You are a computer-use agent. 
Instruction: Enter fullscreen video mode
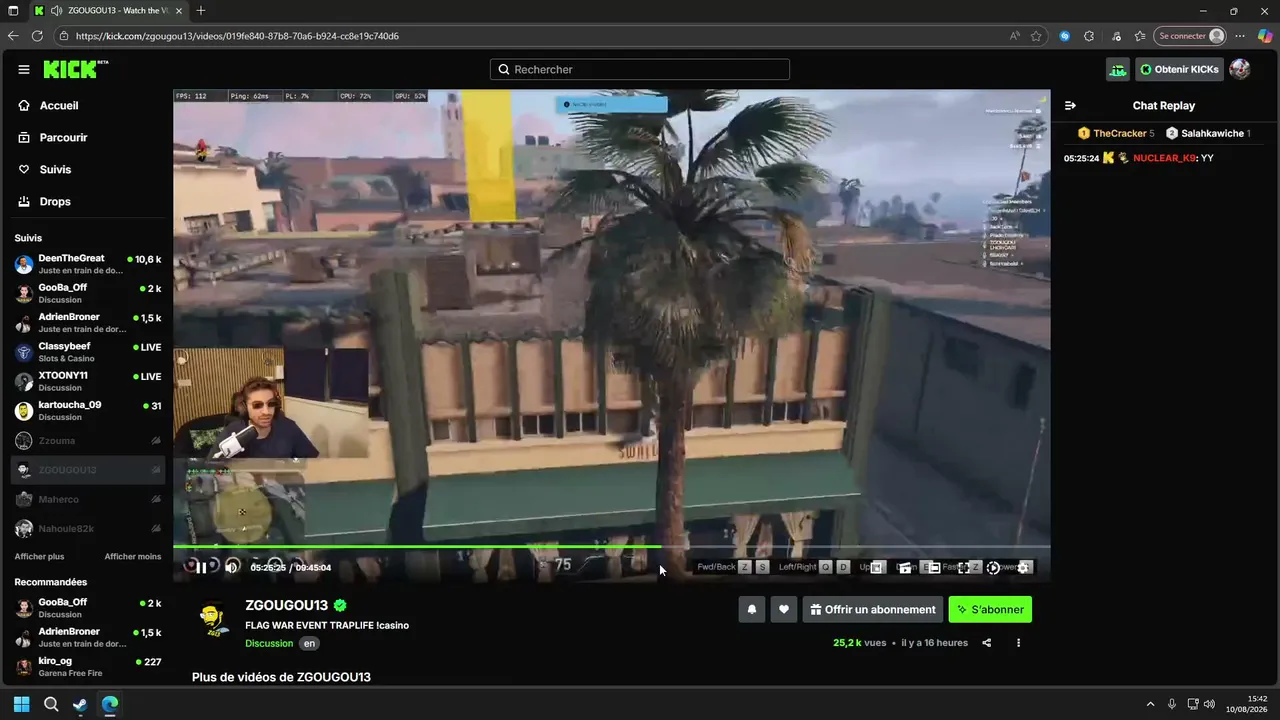pos(964,567)
